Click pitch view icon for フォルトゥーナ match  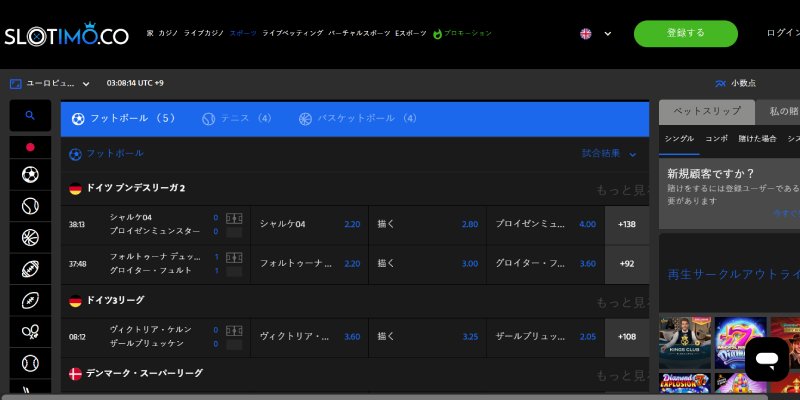(x=234, y=258)
